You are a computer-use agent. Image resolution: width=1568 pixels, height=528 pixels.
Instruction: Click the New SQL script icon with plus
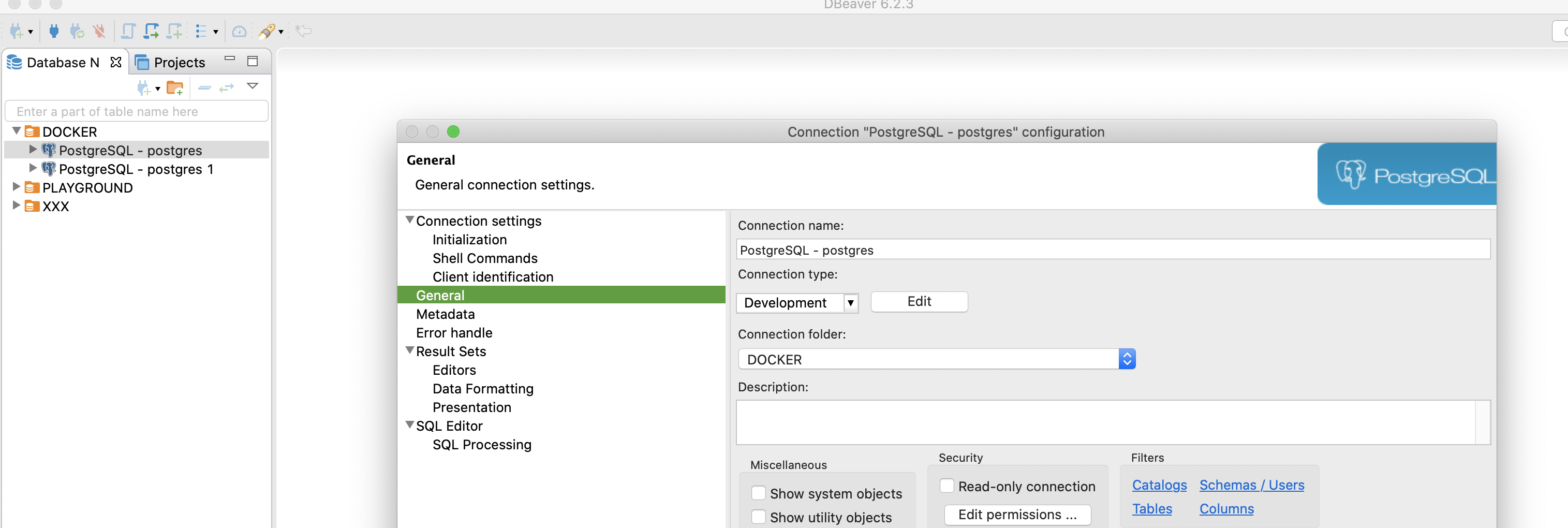175,31
